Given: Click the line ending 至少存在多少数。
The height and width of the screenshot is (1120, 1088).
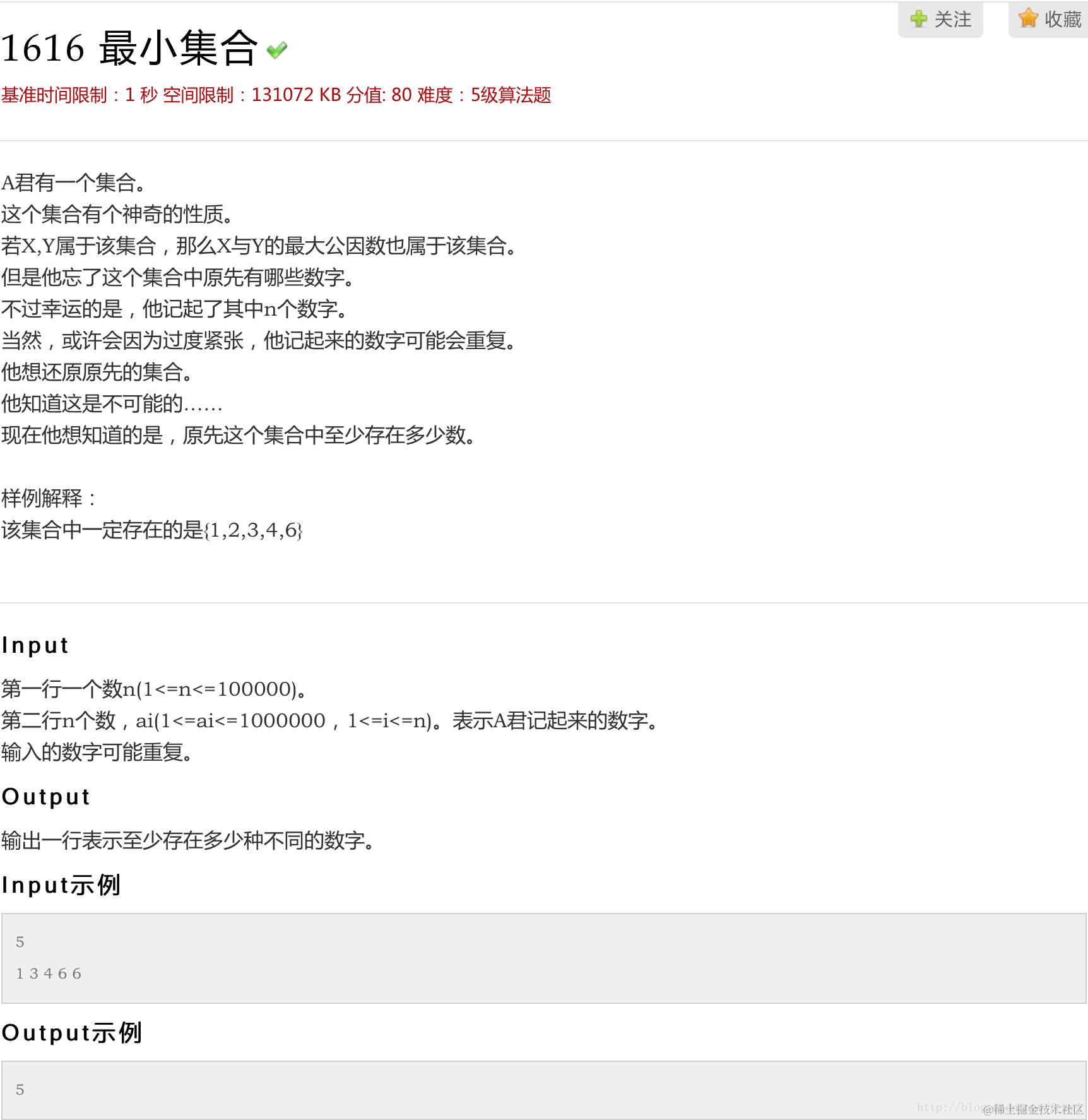Looking at the screenshot, I should (239, 436).
